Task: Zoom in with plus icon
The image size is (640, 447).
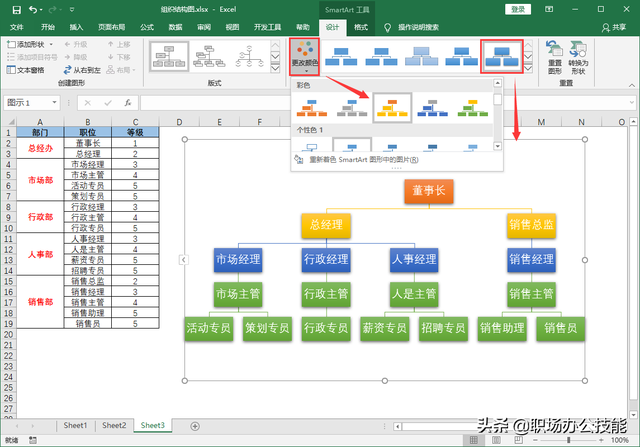Action: (x=601, y=440)
